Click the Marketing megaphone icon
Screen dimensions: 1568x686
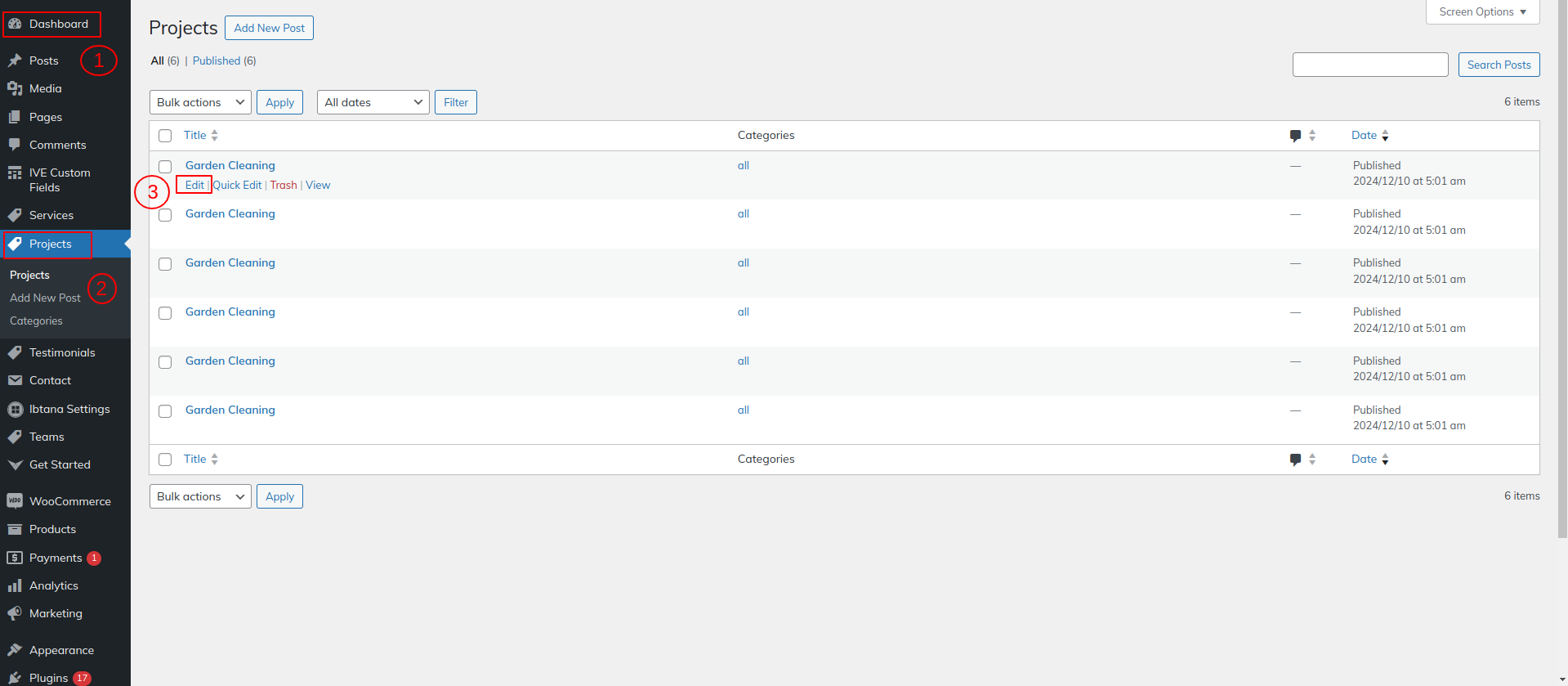15,613
